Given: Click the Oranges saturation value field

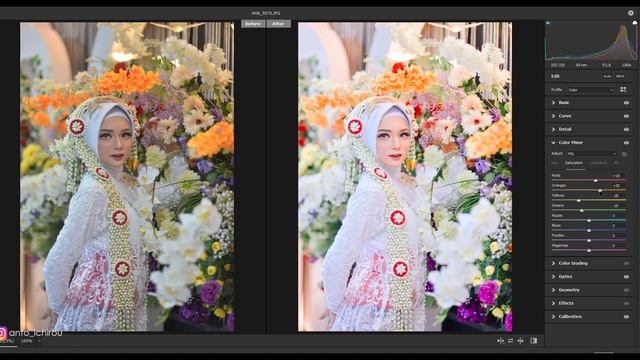Looking at the screenshot, I should click(617, 186).
